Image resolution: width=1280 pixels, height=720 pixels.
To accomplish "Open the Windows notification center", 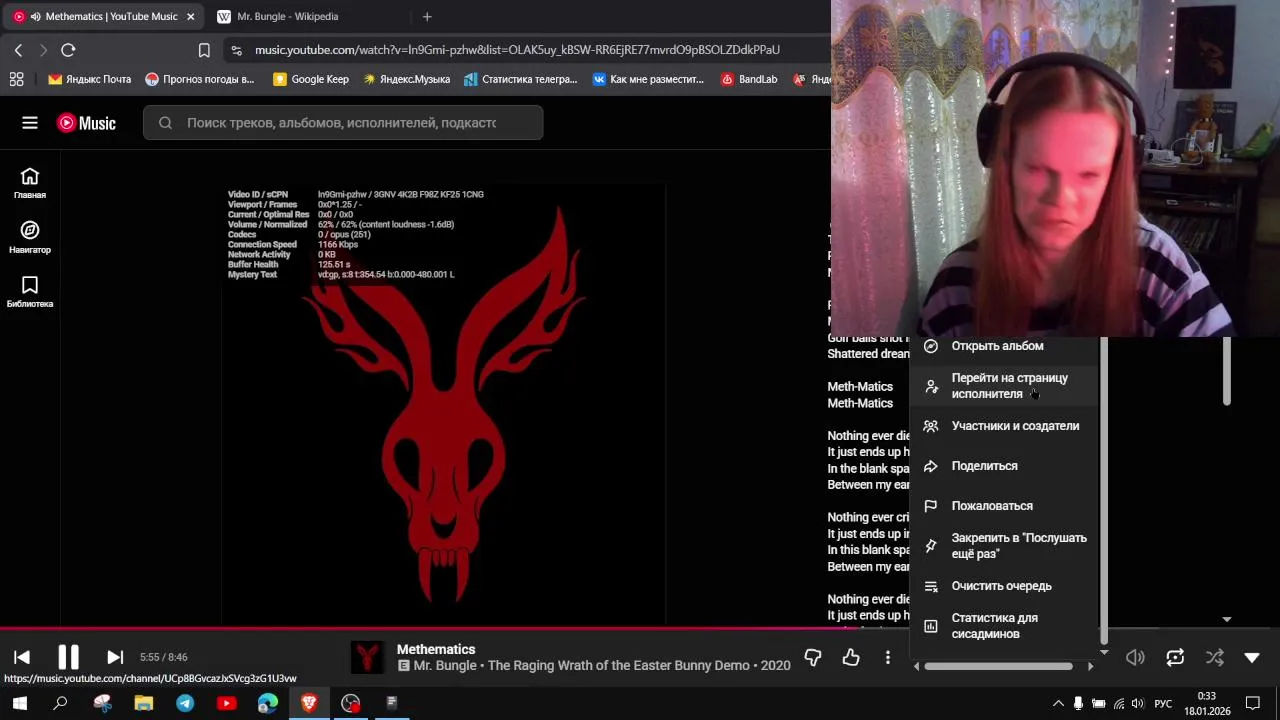I will coord(1253,703).
